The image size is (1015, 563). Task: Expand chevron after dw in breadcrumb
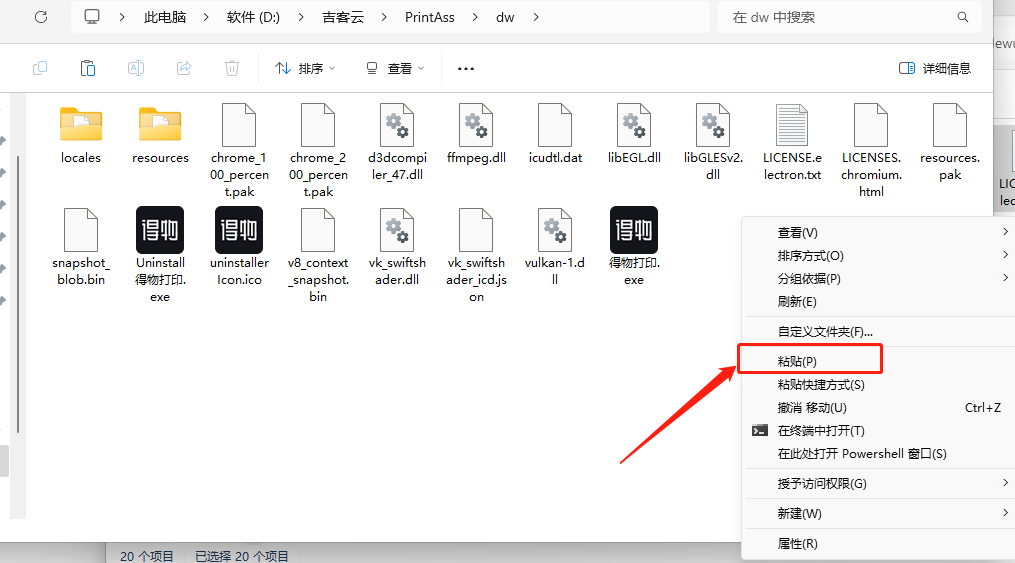pos(536,17)
